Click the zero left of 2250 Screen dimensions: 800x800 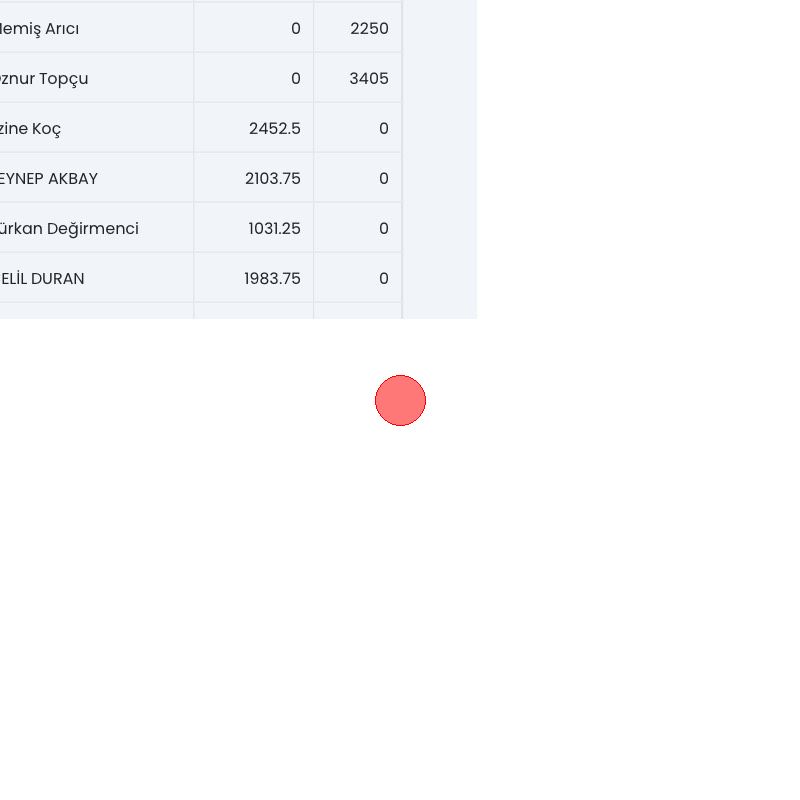click(295, 29)
